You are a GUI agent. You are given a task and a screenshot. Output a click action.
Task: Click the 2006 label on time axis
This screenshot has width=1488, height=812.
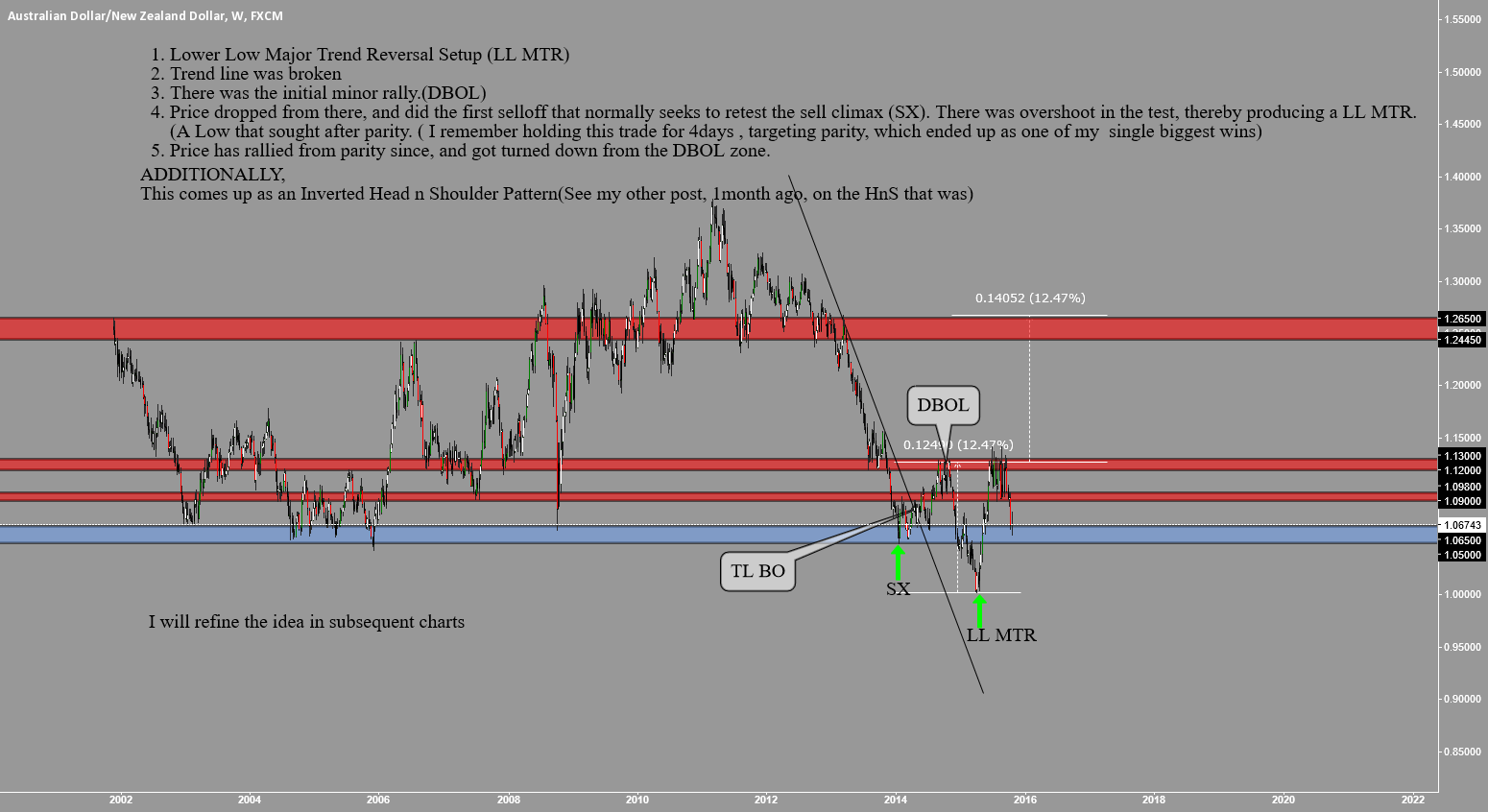[x=378, y=799]
